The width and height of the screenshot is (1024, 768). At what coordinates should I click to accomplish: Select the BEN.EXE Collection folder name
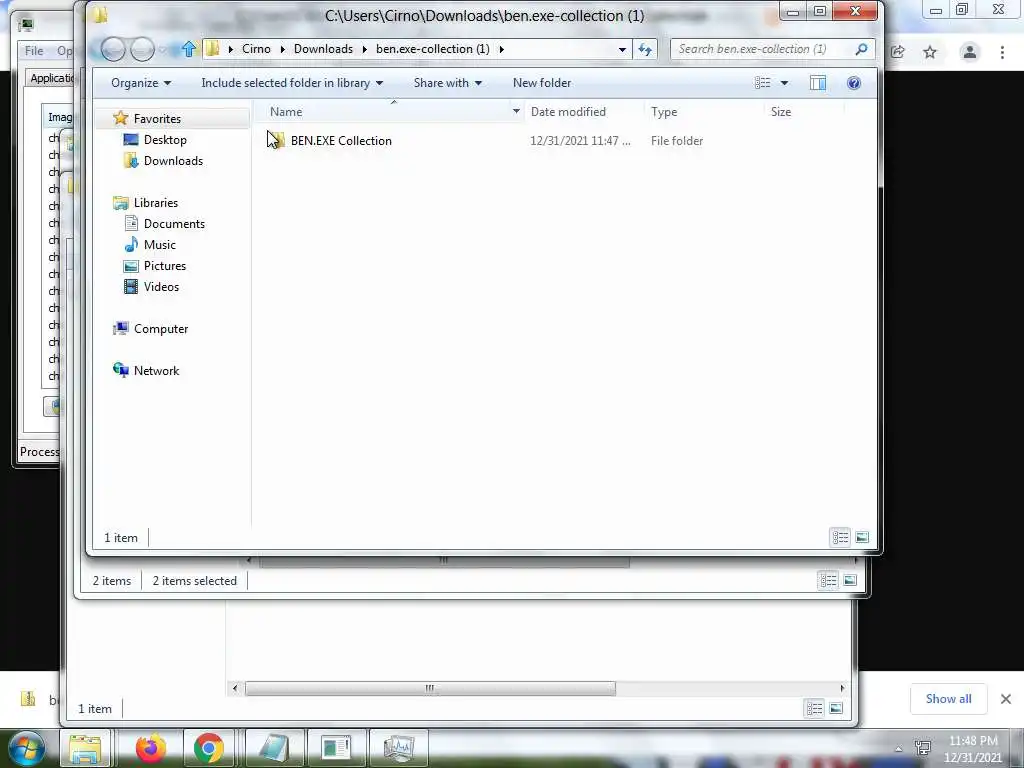pyautogui.click(x=341, y=140)
